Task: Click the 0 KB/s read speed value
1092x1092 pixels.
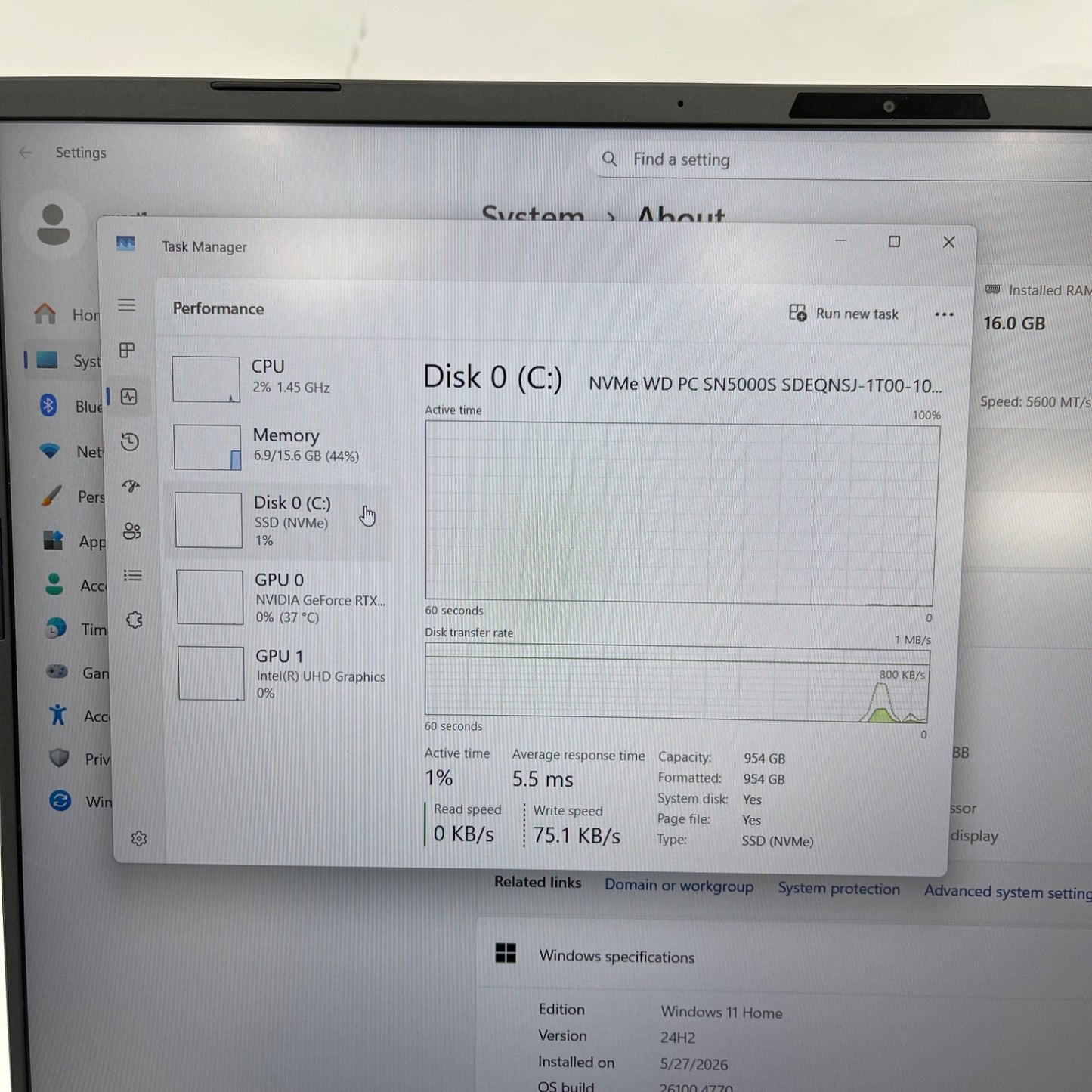Action: [x=464, y=834]
